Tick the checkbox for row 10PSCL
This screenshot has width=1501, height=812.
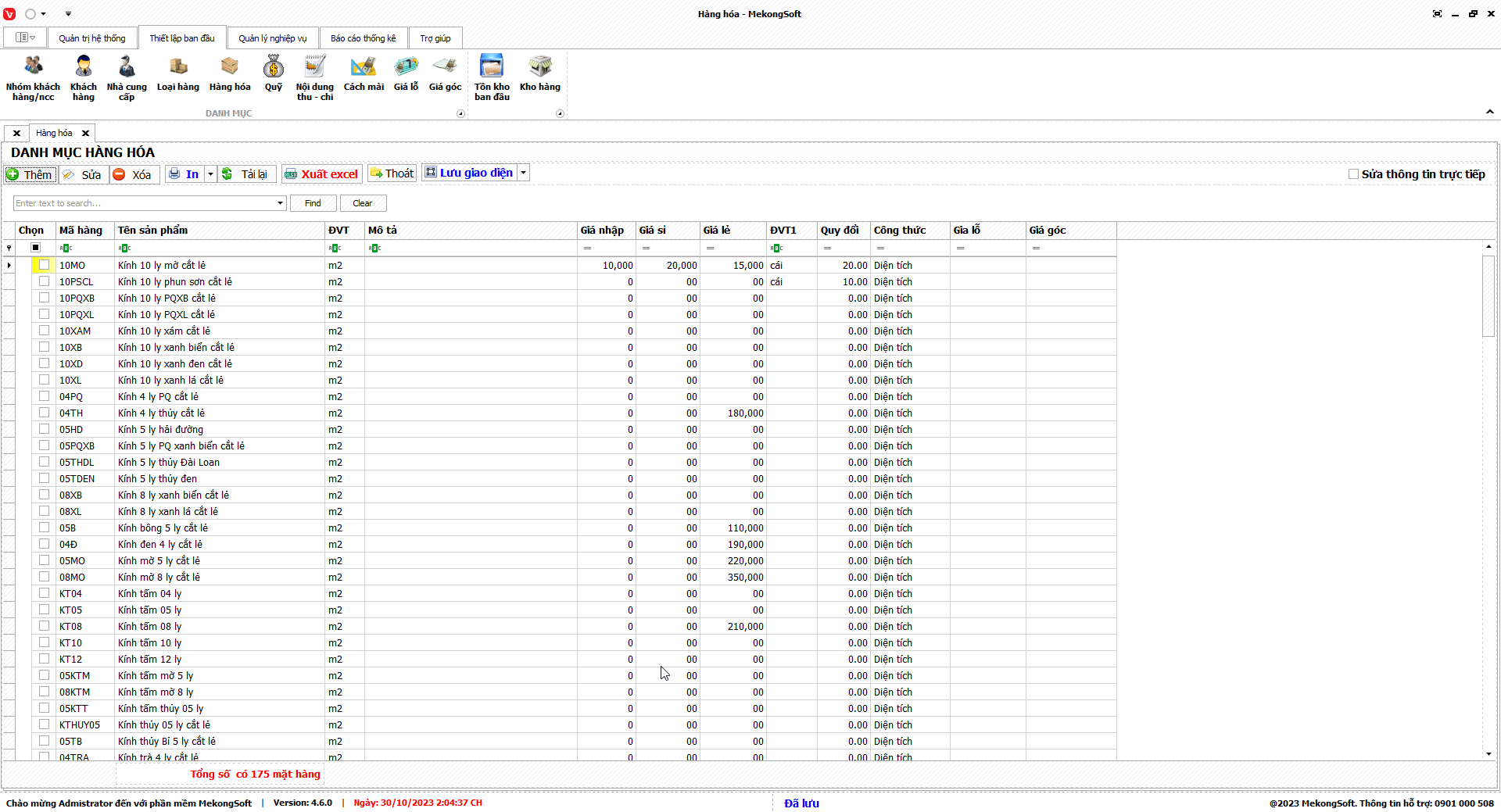pos(45,281)
